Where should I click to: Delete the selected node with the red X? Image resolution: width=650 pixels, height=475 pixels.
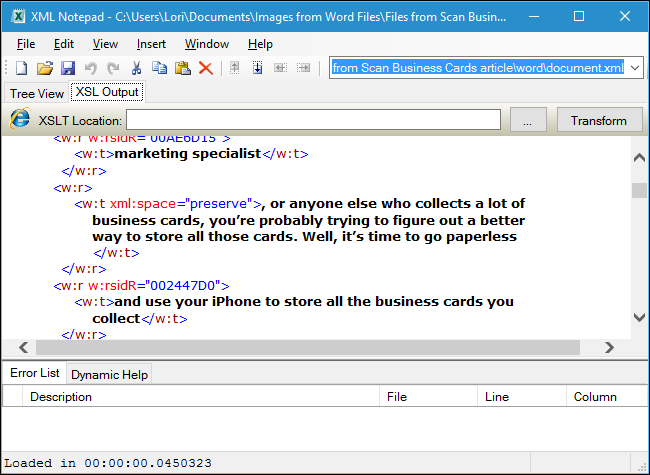(206, 68)
